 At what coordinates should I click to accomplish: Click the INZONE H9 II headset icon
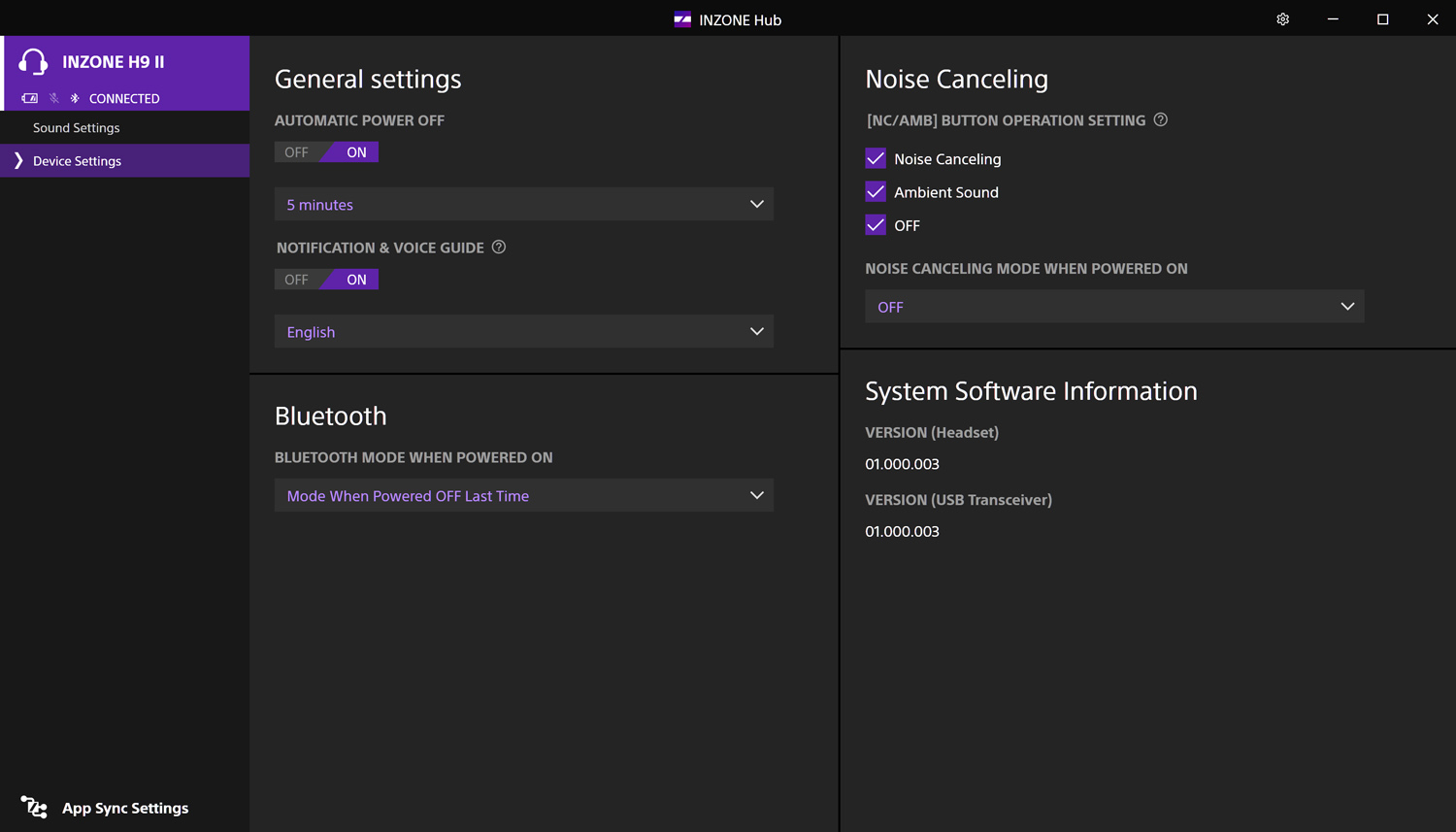[x=33, y=62]
